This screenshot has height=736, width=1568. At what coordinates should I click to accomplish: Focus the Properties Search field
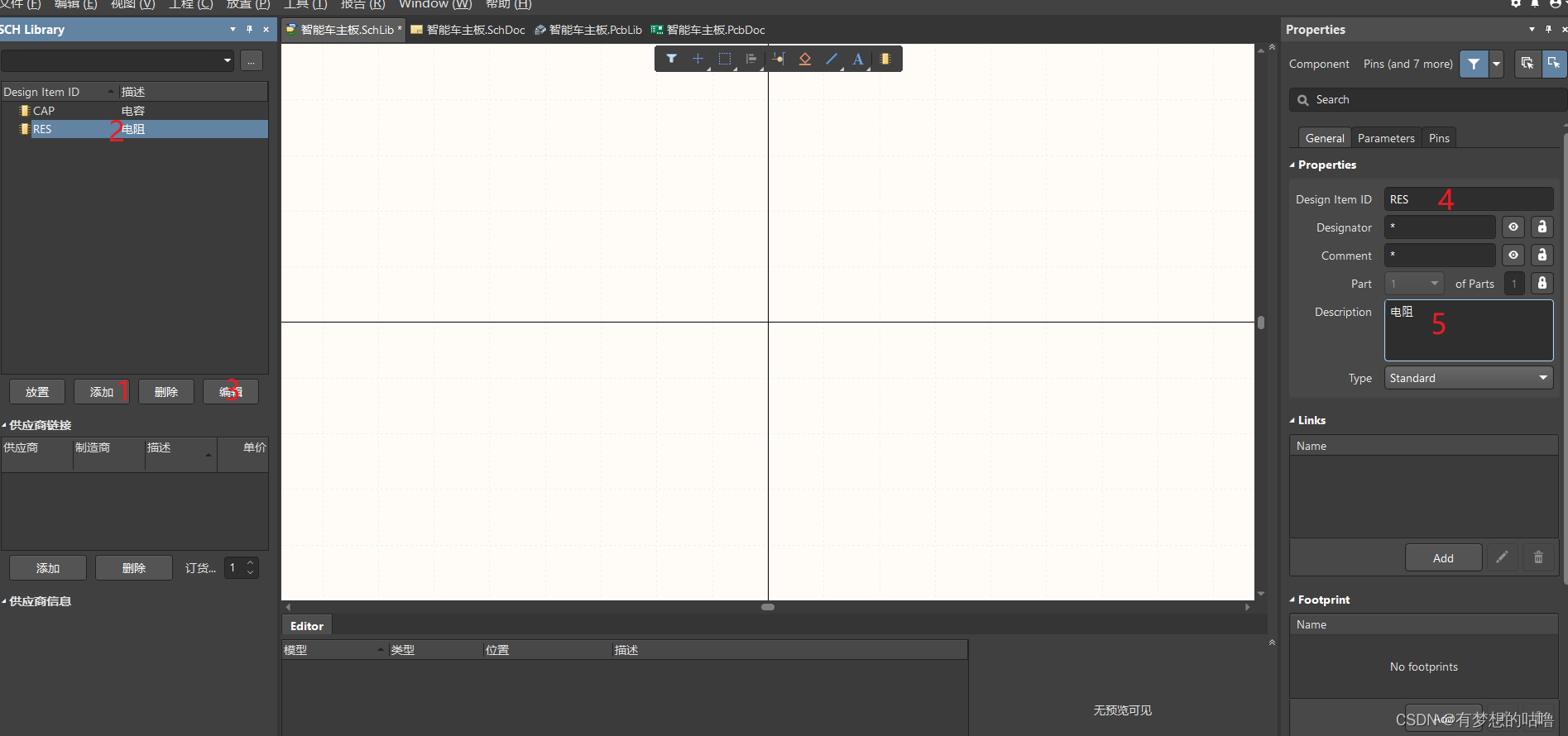coord(1428,100)
